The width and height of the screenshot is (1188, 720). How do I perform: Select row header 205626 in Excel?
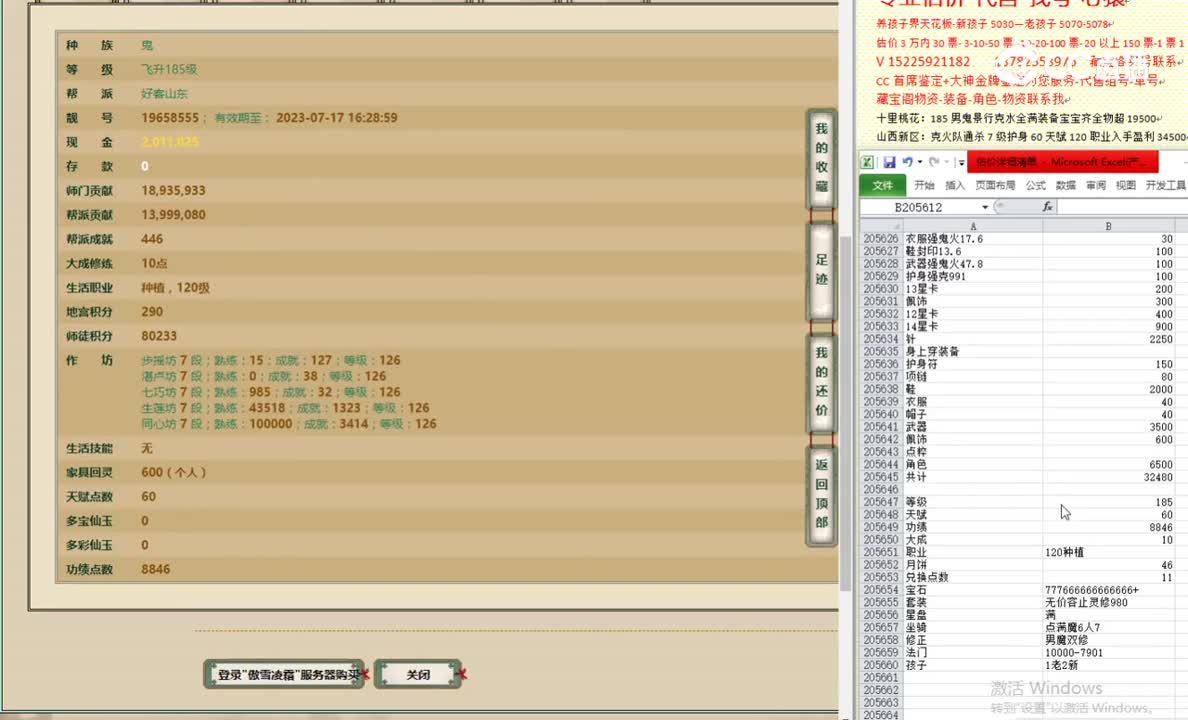point(881,239)
